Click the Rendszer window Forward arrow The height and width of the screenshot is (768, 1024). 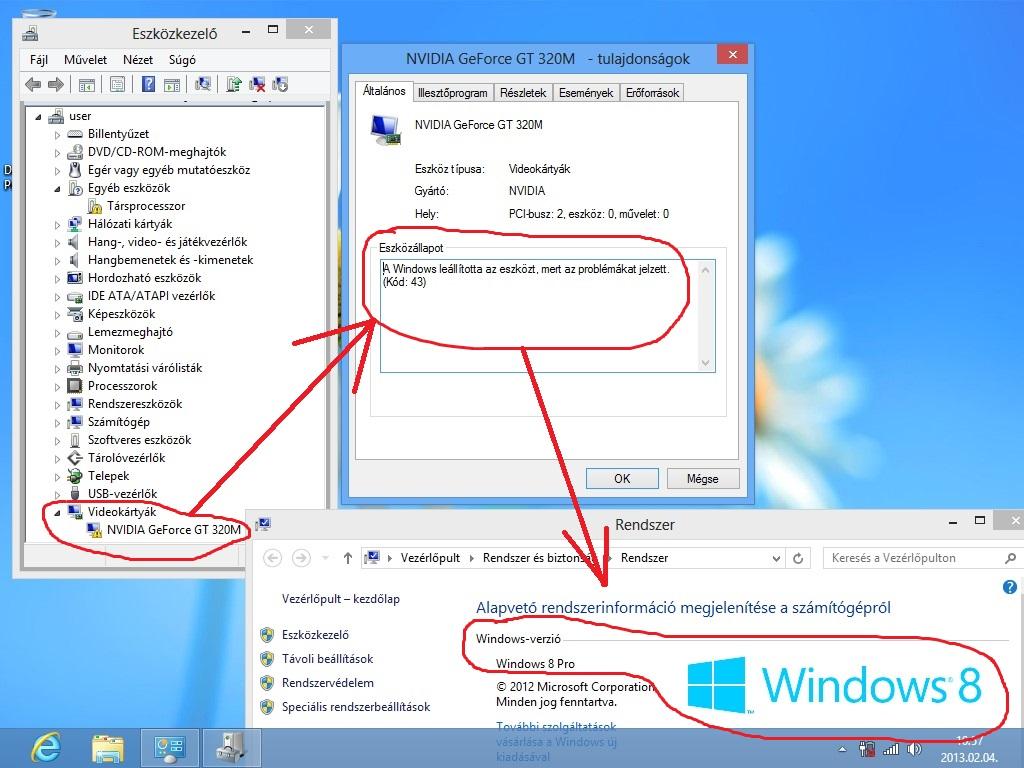(x=301, y=558)
